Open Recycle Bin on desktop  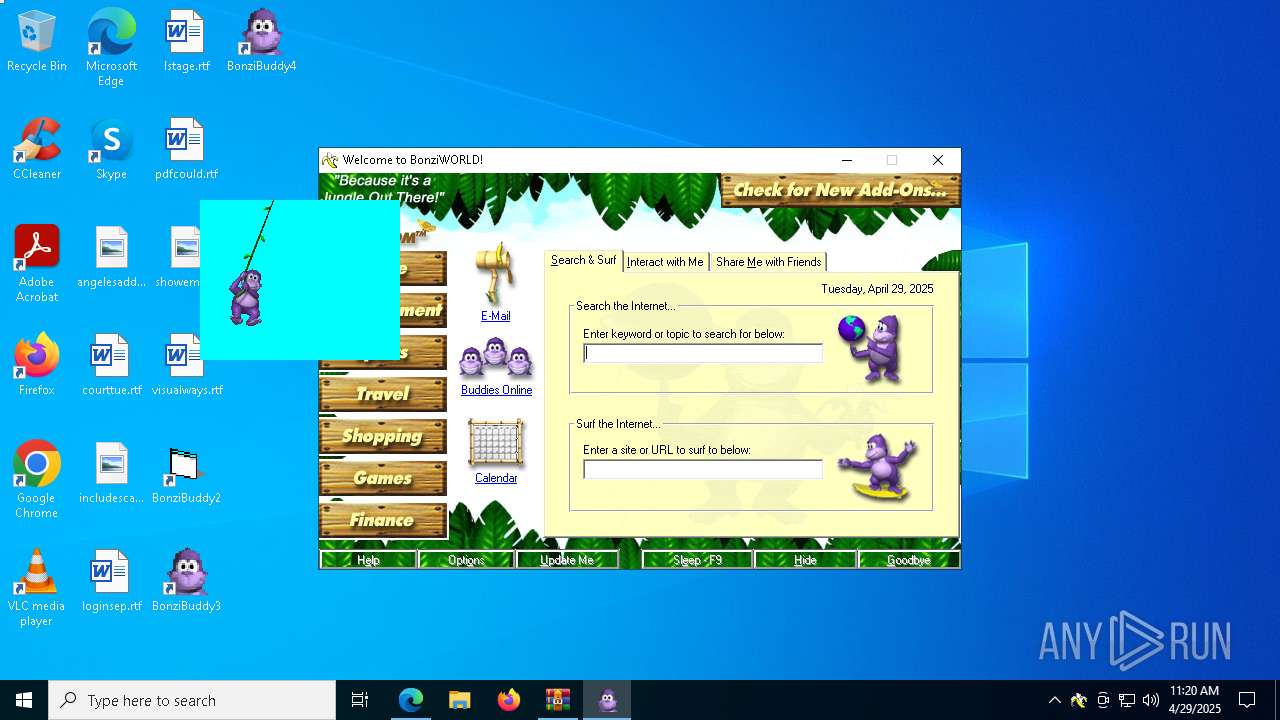click(37, 42)
